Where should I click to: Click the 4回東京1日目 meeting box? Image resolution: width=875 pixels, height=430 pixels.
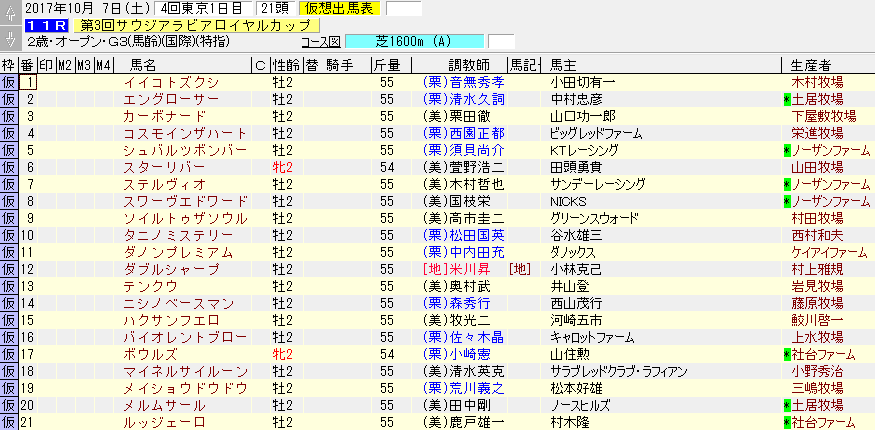[202, 8]
